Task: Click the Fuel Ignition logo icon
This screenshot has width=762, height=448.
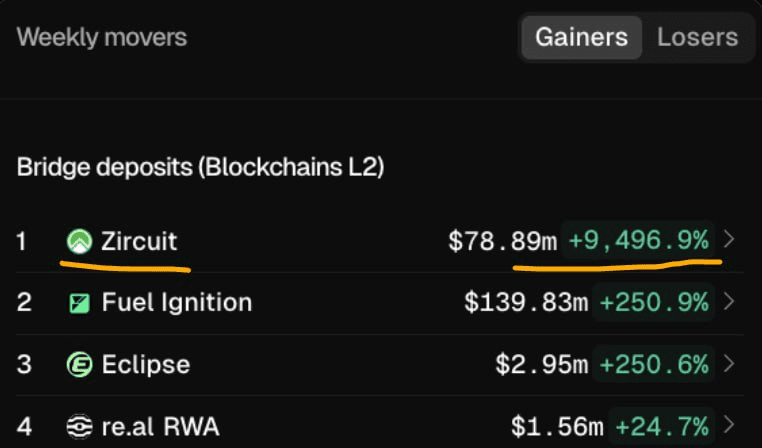Action: [79, 302]
